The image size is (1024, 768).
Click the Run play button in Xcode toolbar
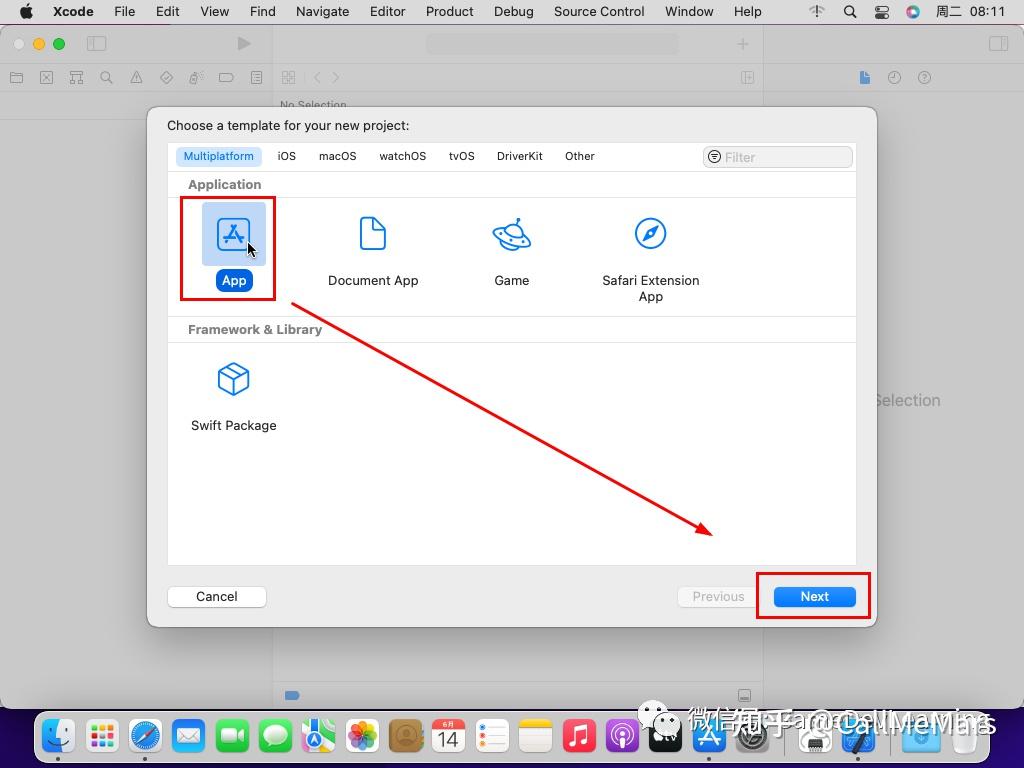tap(244, 44)
